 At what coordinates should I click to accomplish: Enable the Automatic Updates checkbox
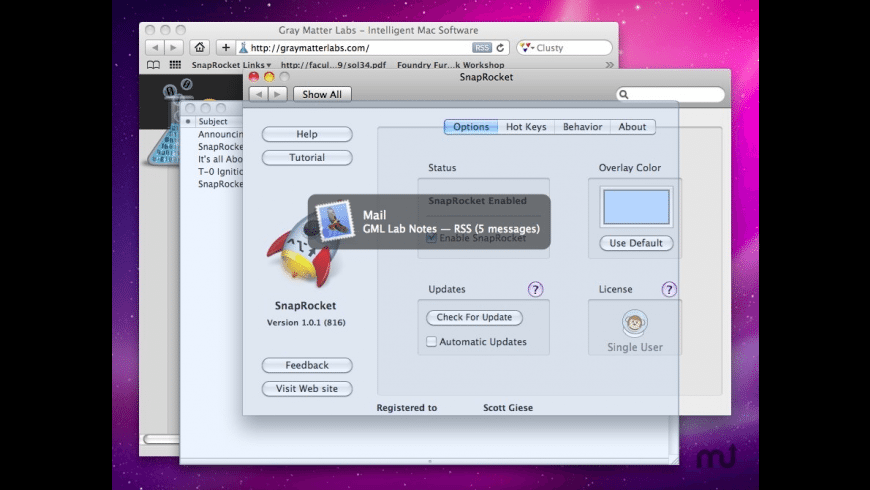[431, 342]
